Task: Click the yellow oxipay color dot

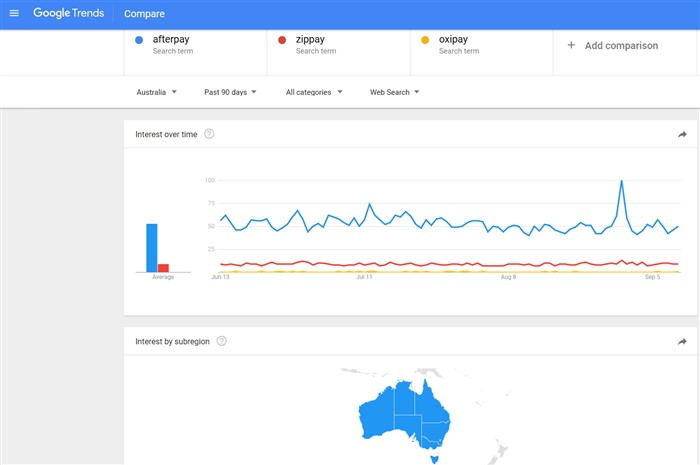Action: click(x=425, y=40)
